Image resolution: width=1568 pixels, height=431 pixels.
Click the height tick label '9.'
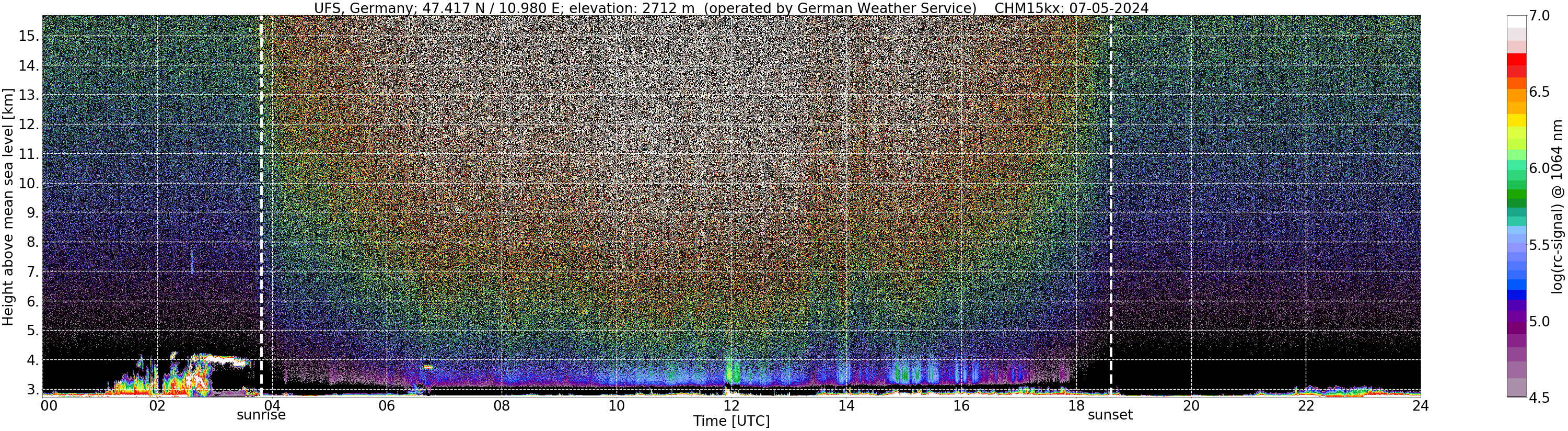33,213
